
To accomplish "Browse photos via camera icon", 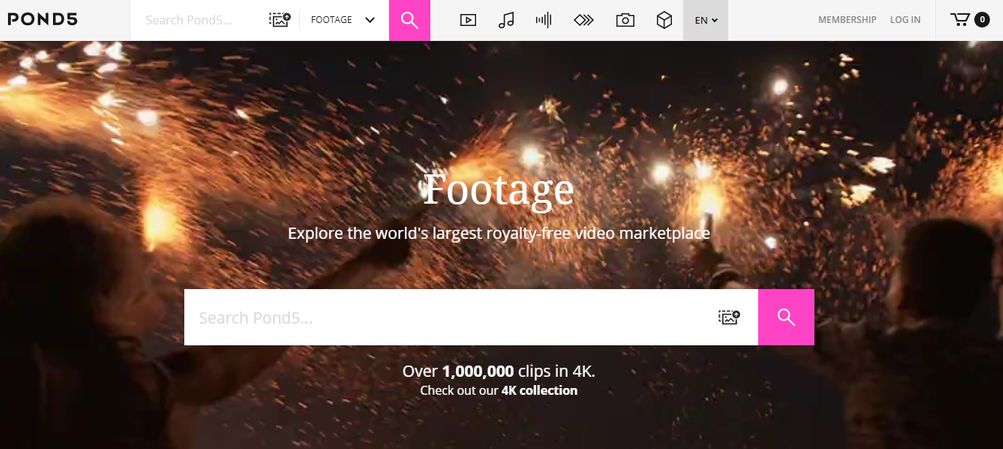I will (625, 20).
